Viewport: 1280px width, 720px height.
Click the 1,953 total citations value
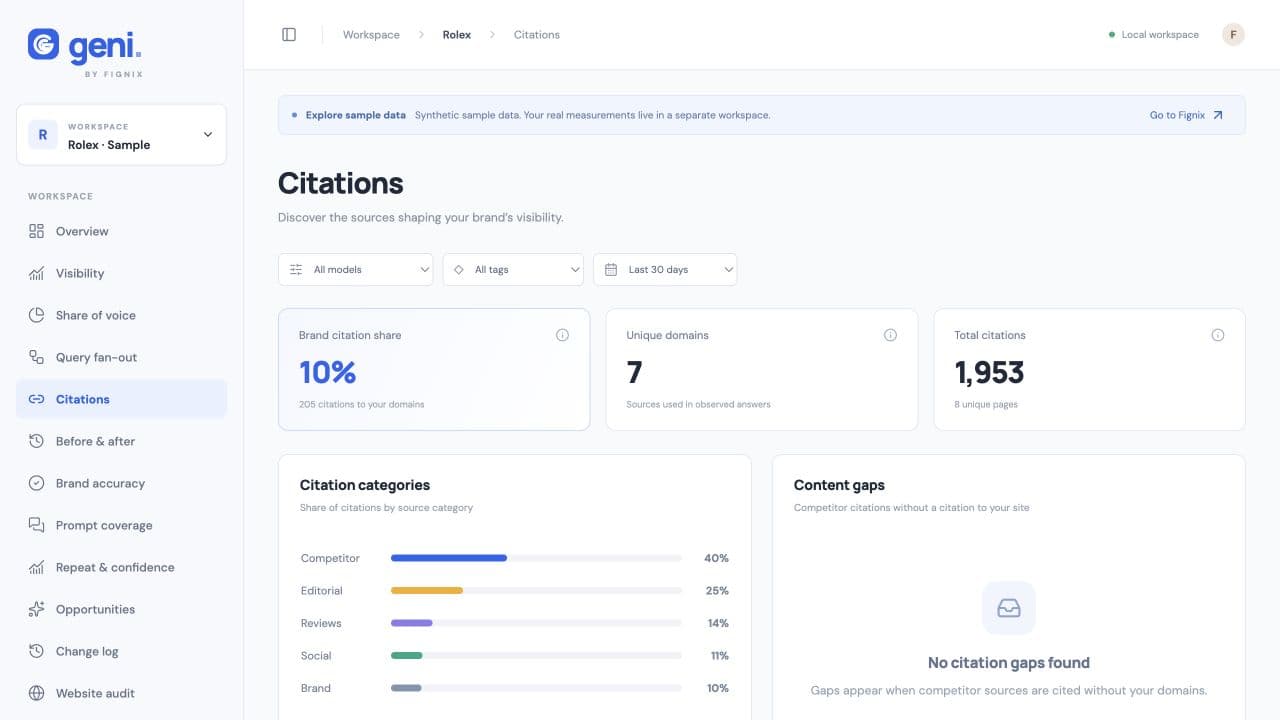989,373
